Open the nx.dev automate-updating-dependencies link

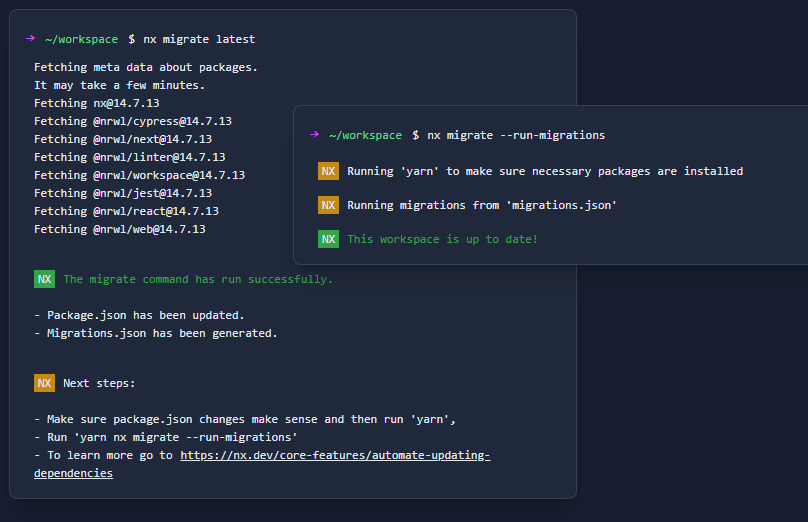(335, 456)
